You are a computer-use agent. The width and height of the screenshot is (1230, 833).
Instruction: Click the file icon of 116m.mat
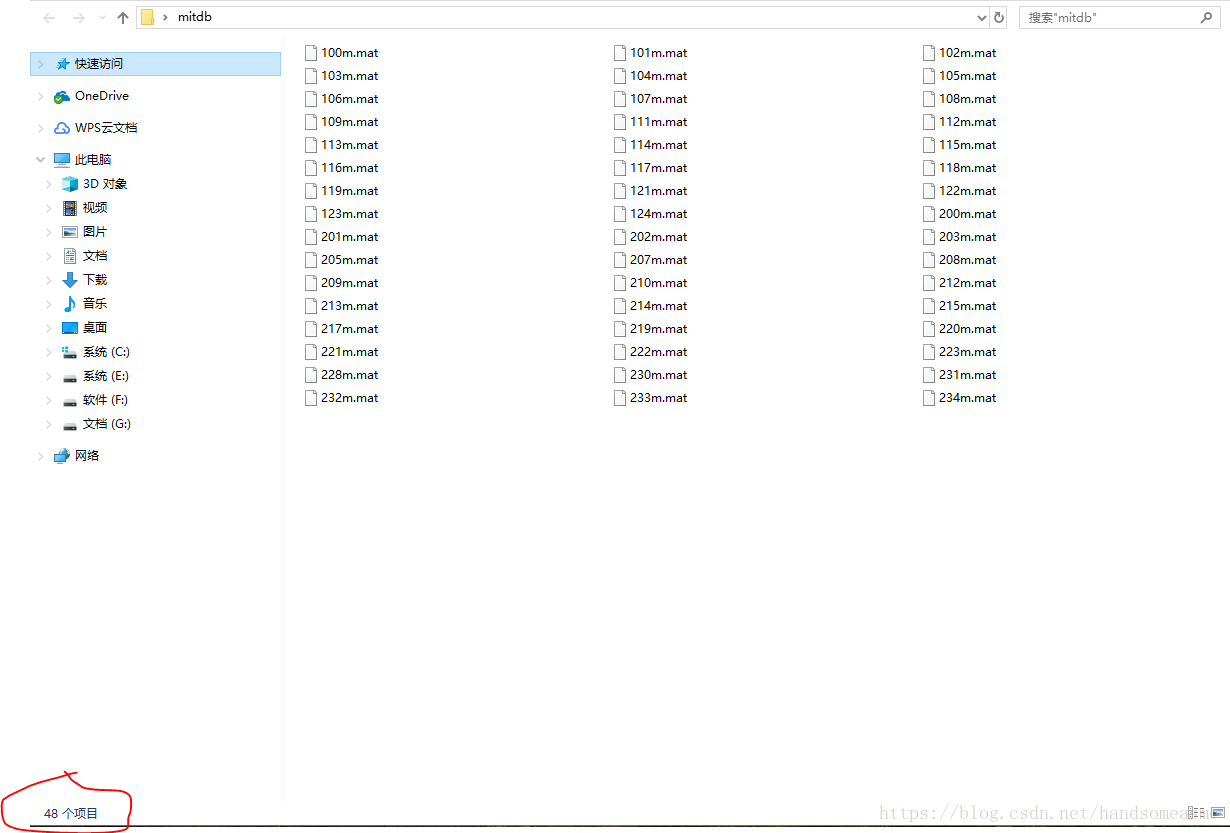tap(311, 168)
